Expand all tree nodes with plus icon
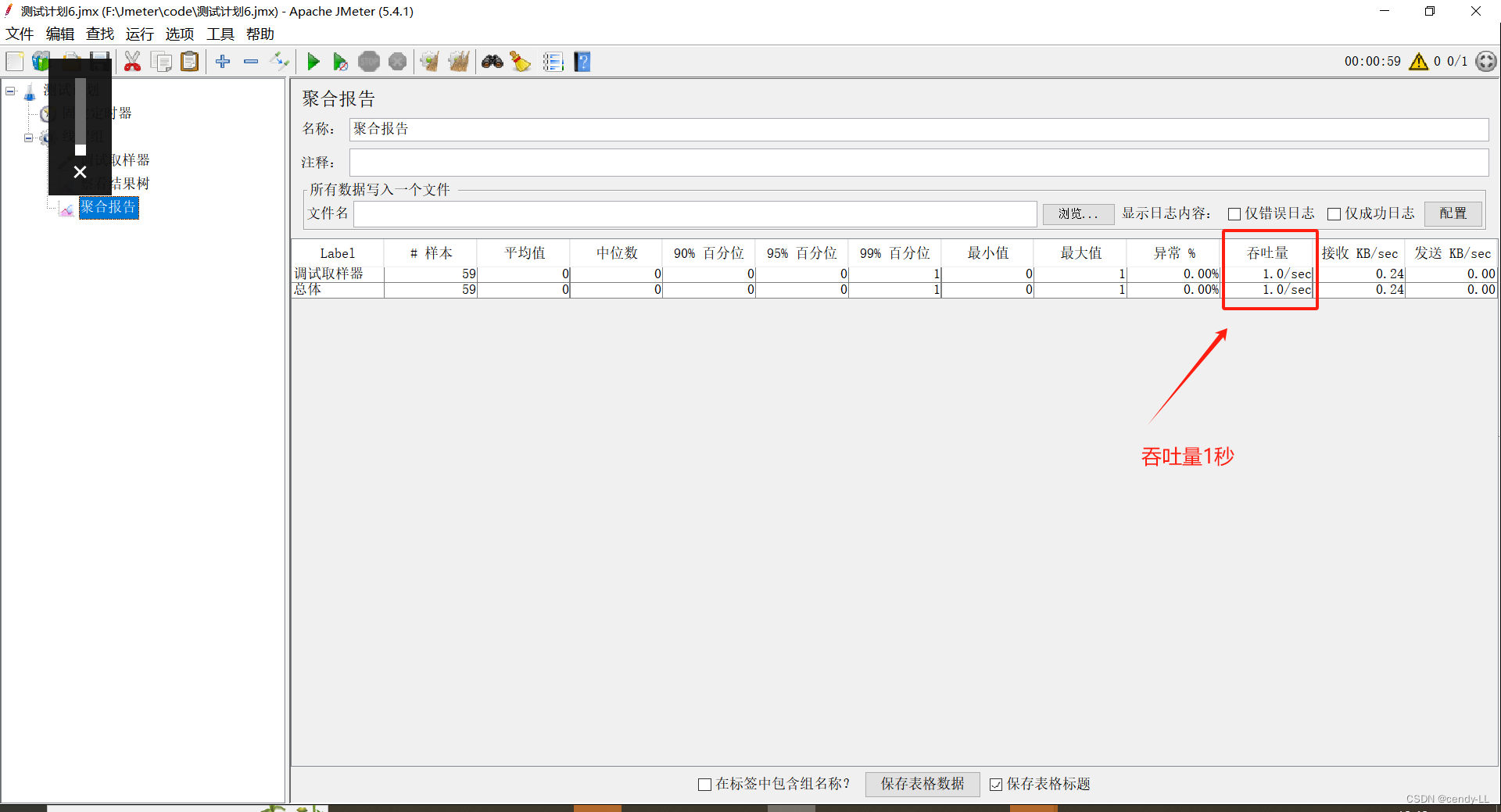1501x812 pixels. pyautogui.click(x=223, y=61)
